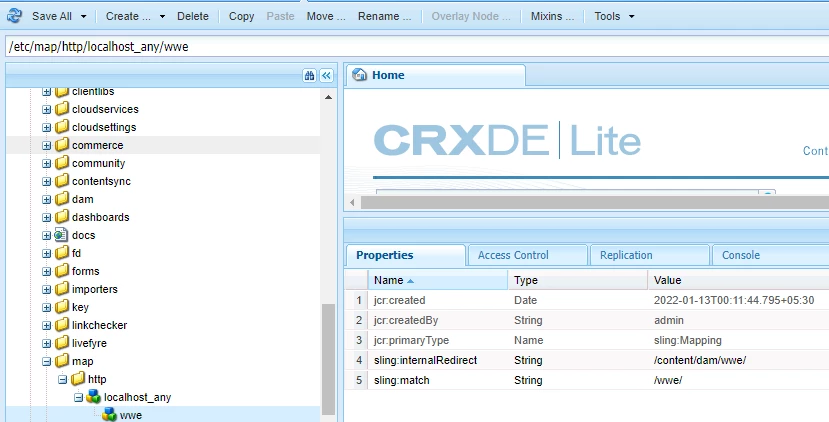Collapse the http tree node
The width and height of the screenshot is (829, 422).
pos(62,379)
